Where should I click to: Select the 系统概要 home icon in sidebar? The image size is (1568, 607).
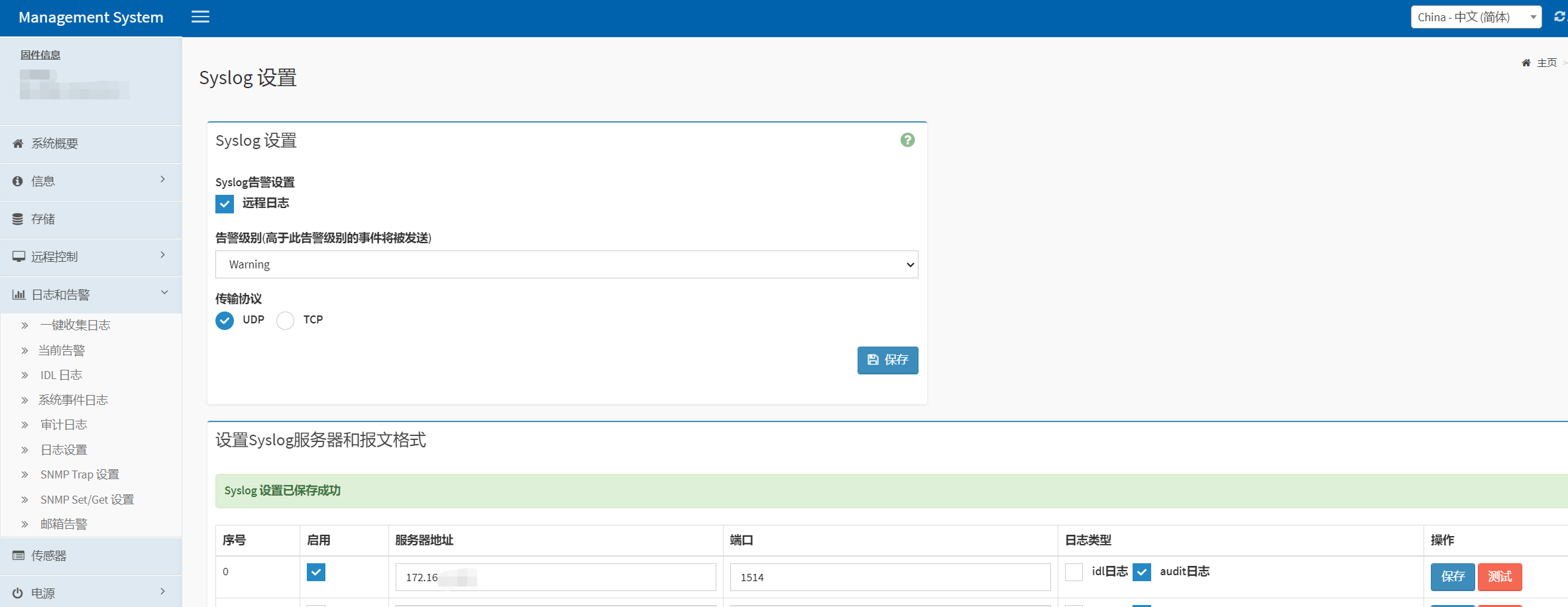[x=18, y=143]
